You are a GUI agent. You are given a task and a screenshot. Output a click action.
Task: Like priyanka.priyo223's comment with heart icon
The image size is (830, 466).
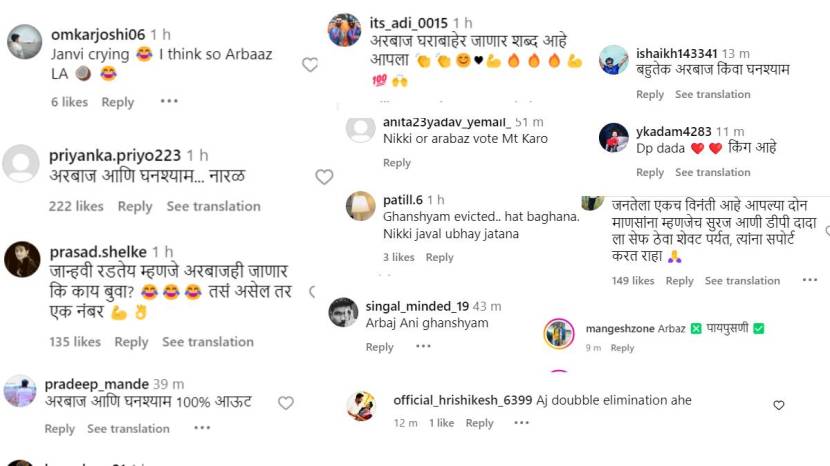click(324, 177)
